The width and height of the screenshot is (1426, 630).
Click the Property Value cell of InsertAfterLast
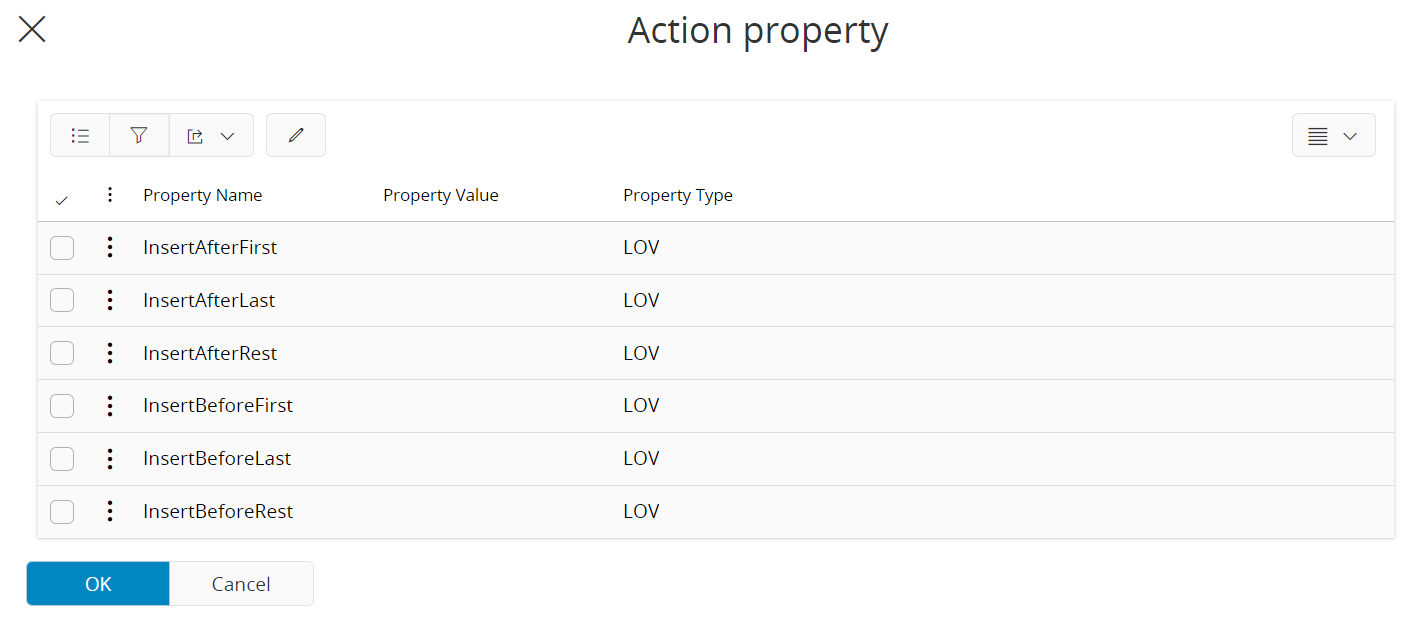coord(495,301)
